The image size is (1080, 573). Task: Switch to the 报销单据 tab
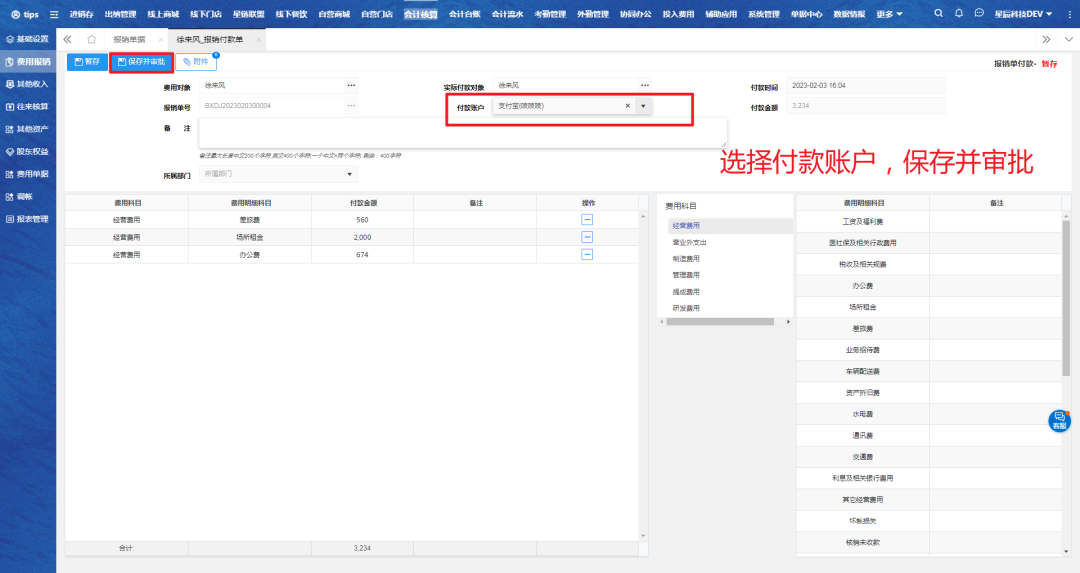tap(132, 39)
